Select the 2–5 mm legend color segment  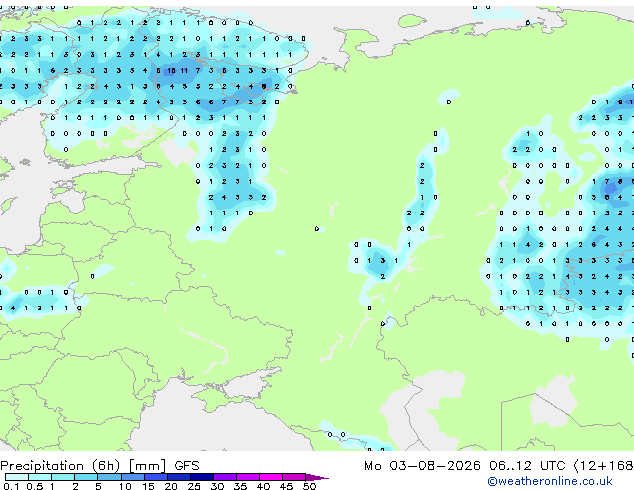pyautogui.click(x=86, y=477)
